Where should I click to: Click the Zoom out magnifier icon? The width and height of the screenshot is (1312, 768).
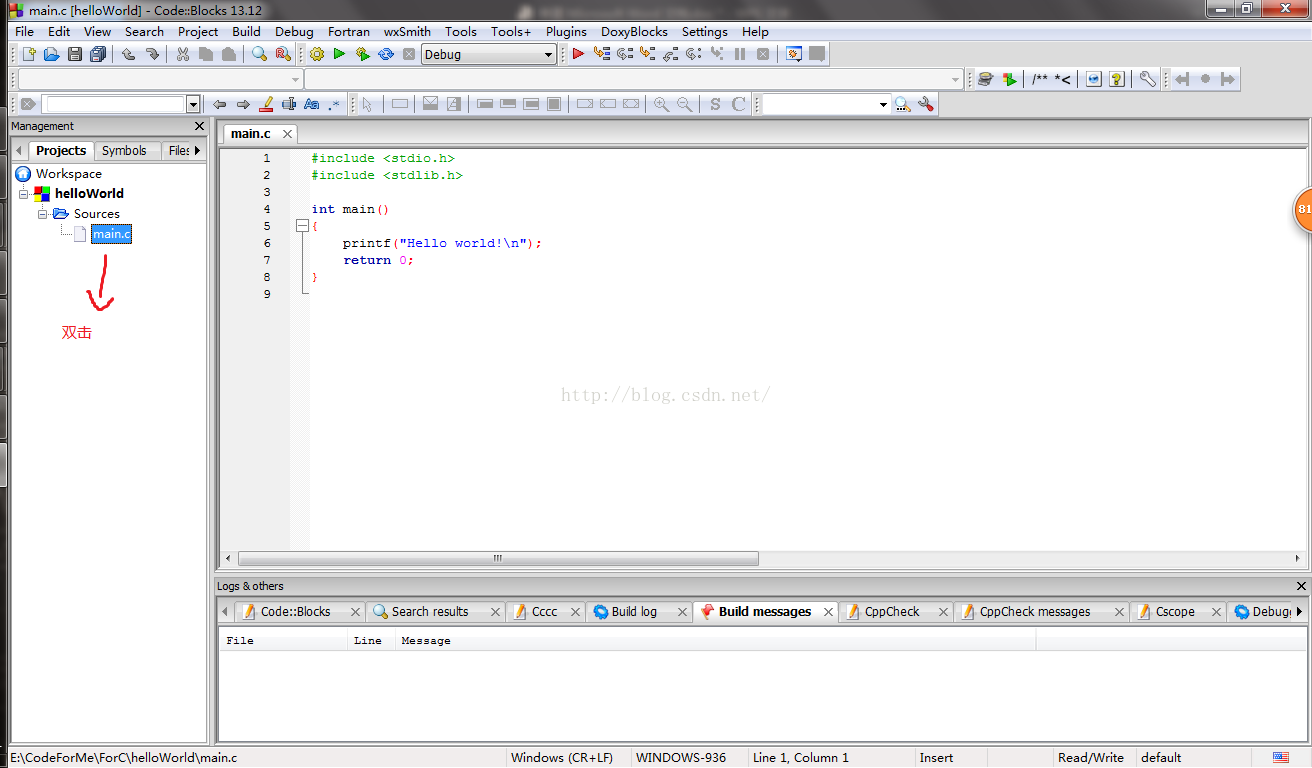point(685,104)
